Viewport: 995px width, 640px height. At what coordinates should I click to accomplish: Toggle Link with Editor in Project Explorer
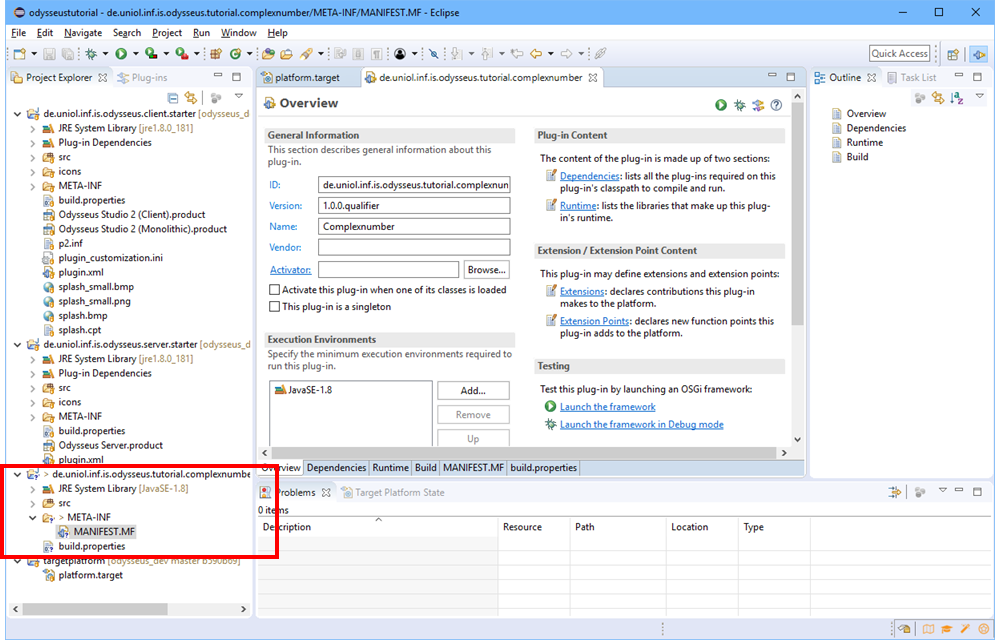click(x=190, y=98)
